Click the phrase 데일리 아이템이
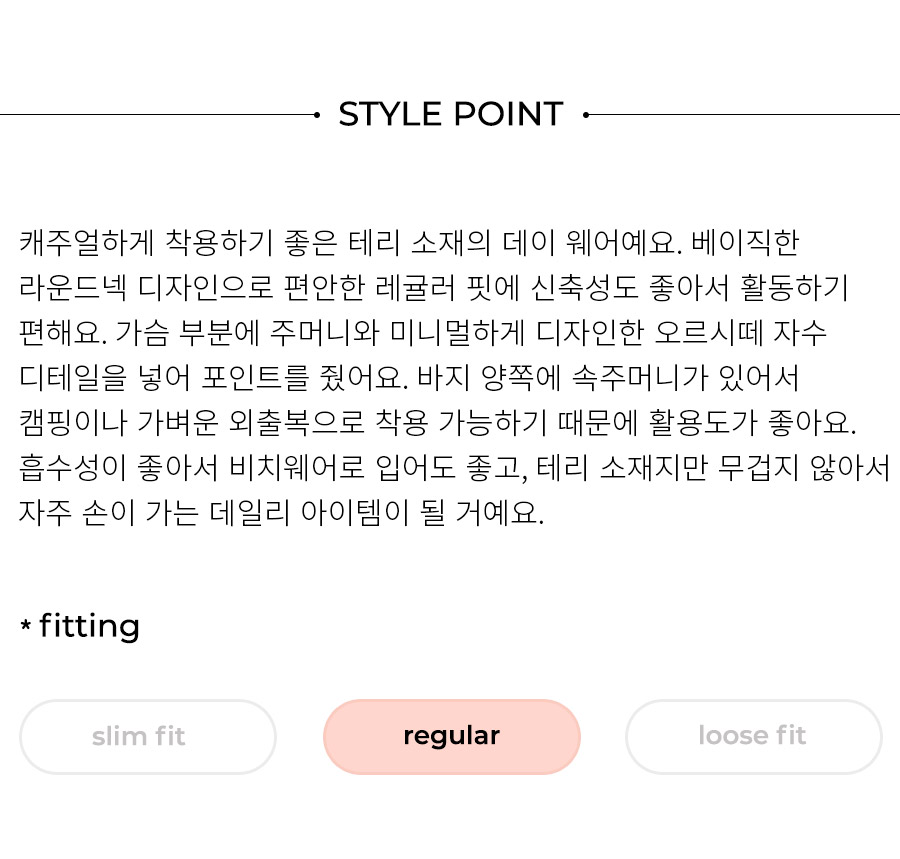 309,512
